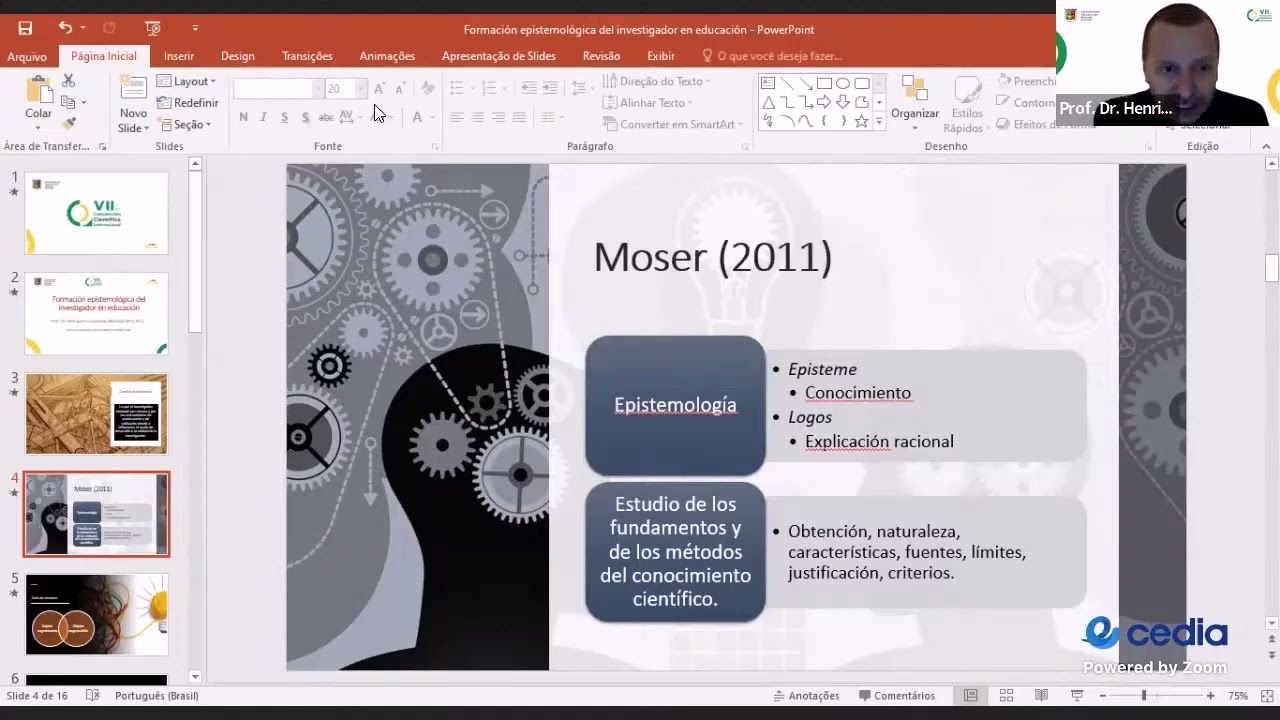
Task: Click the bullet list icon
Action: click(x=457, y=88)
